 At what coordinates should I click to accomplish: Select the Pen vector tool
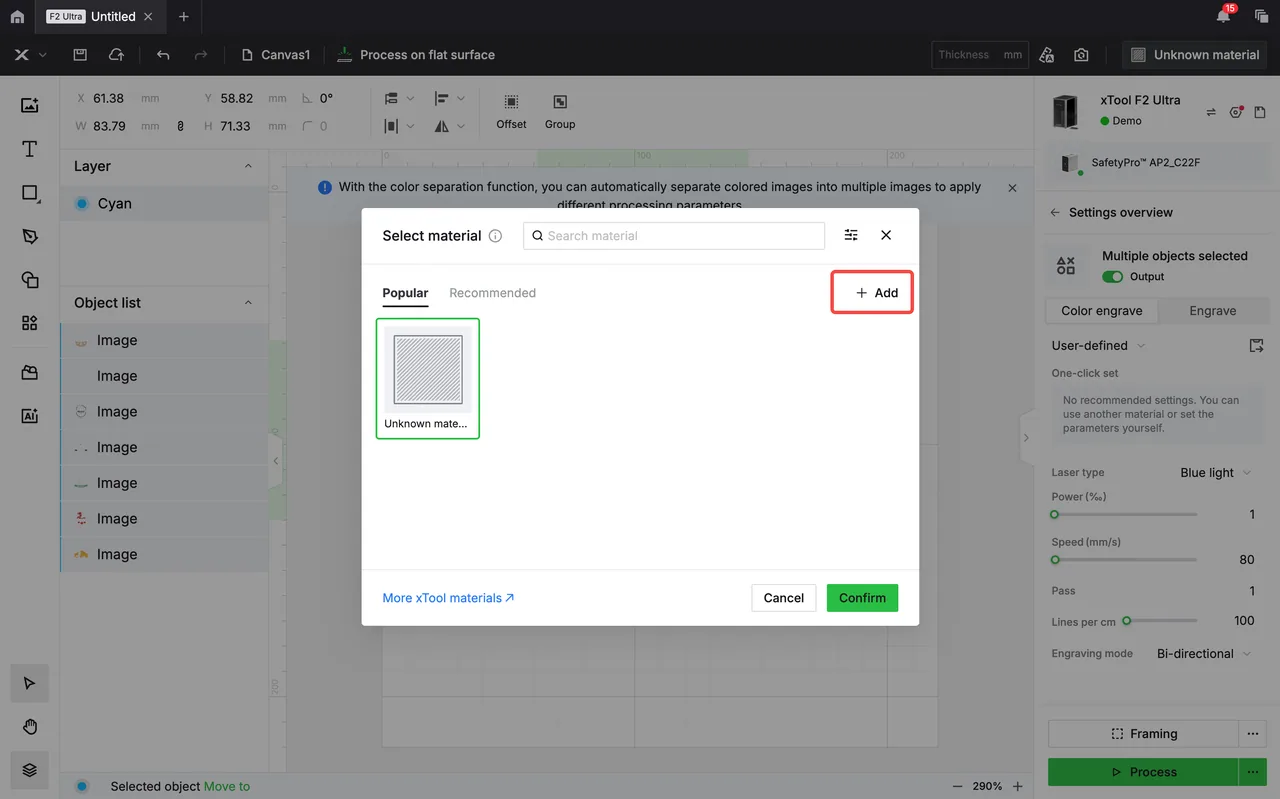point(30,236)
